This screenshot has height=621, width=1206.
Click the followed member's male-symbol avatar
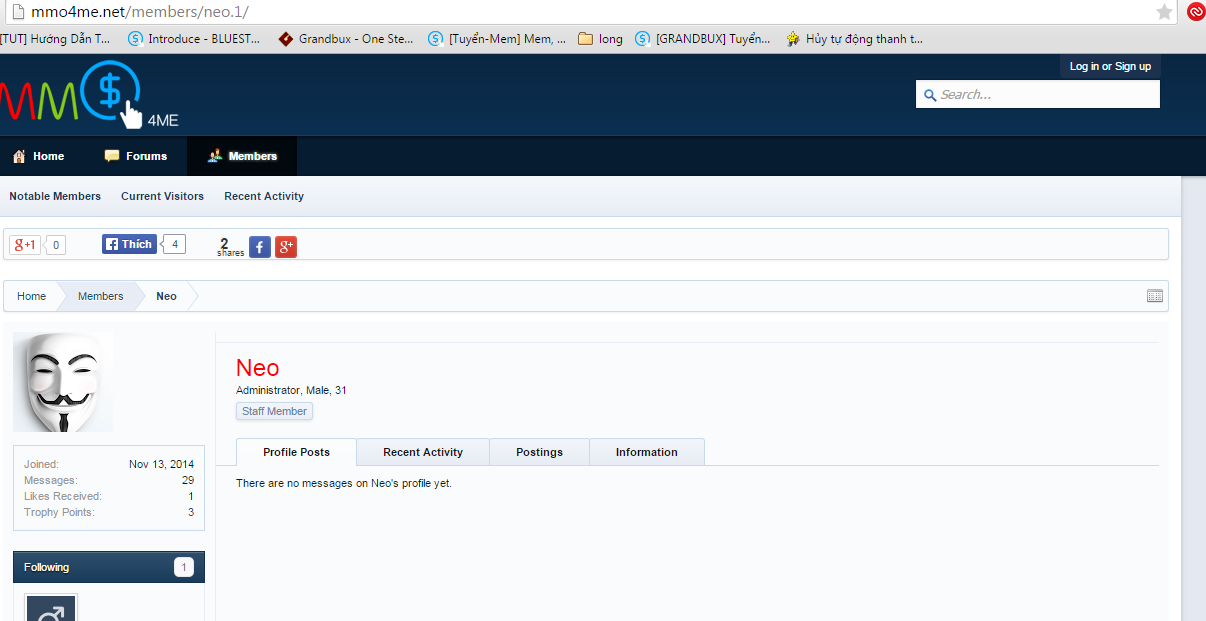(51, 608)
